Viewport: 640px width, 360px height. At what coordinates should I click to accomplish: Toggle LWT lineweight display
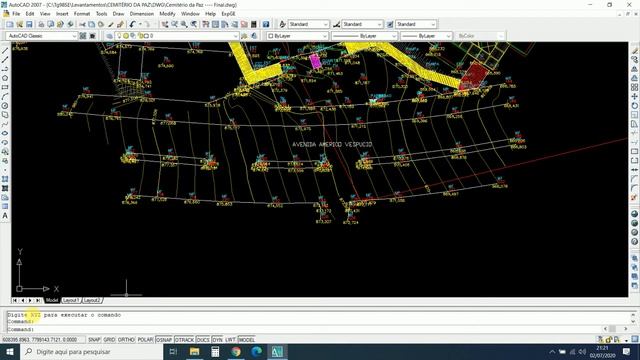click(x=230, y=340)
